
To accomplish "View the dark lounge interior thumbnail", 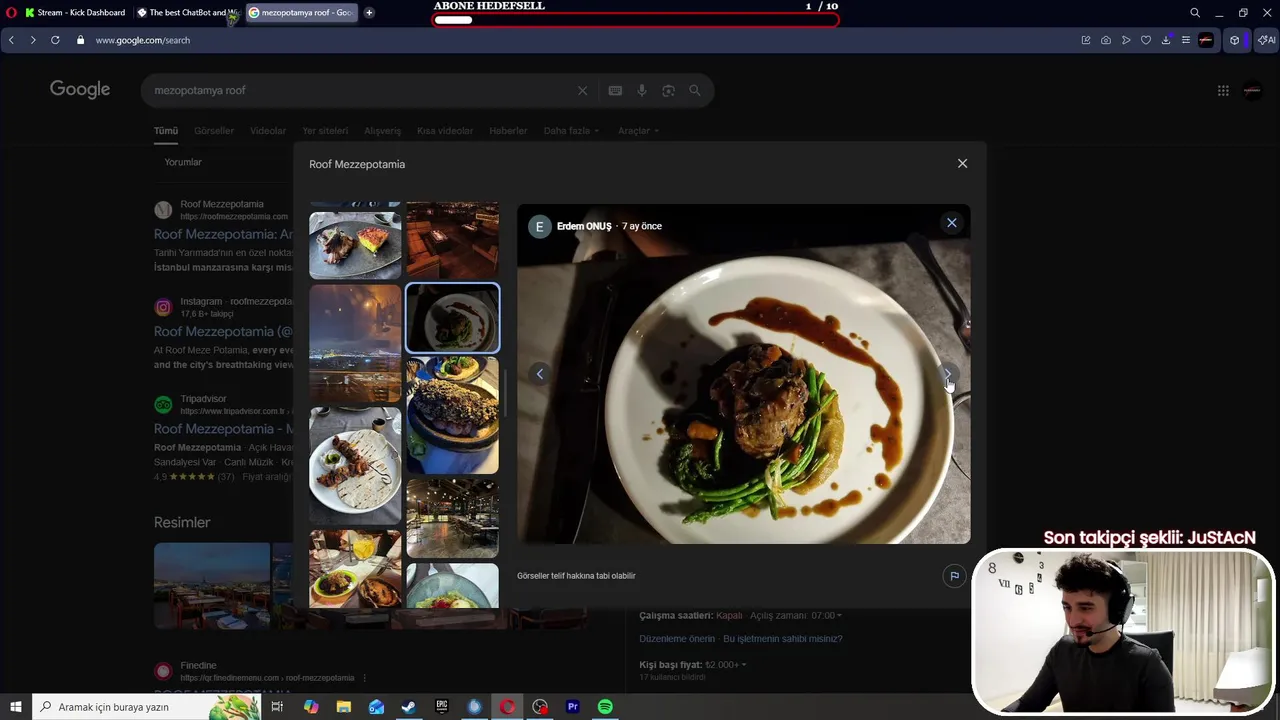I will (452, 240).
